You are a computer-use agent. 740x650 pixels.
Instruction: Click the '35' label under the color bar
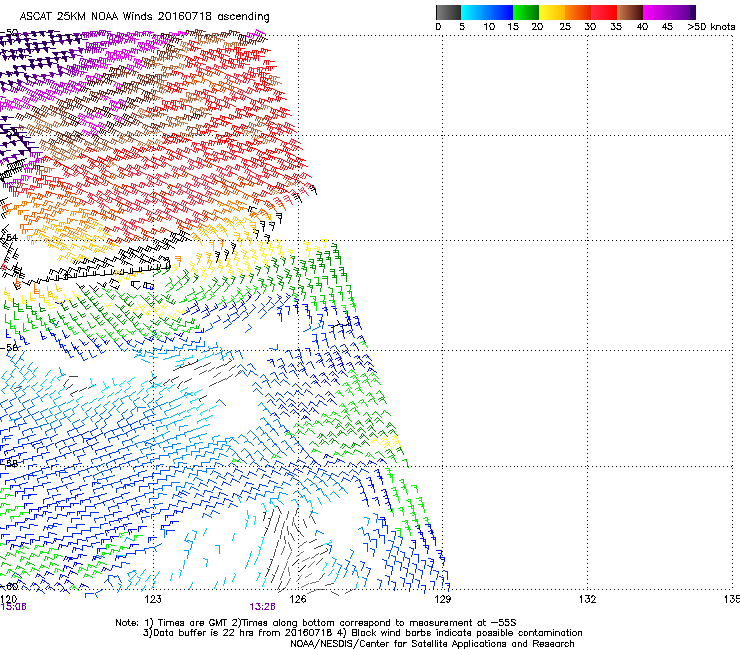(616, 27)
